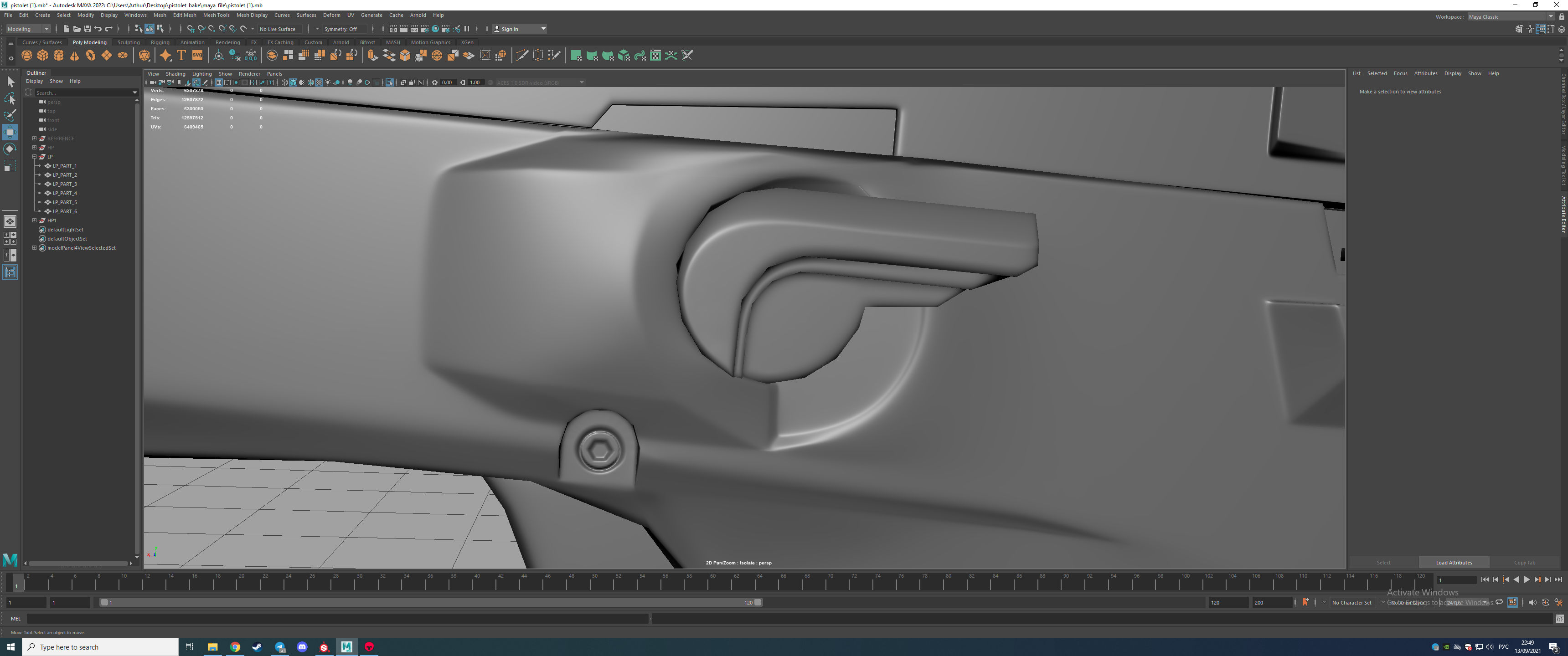Toggle smooth shade all in viewport
1568x656 pixels.
(x=293, y=82)
